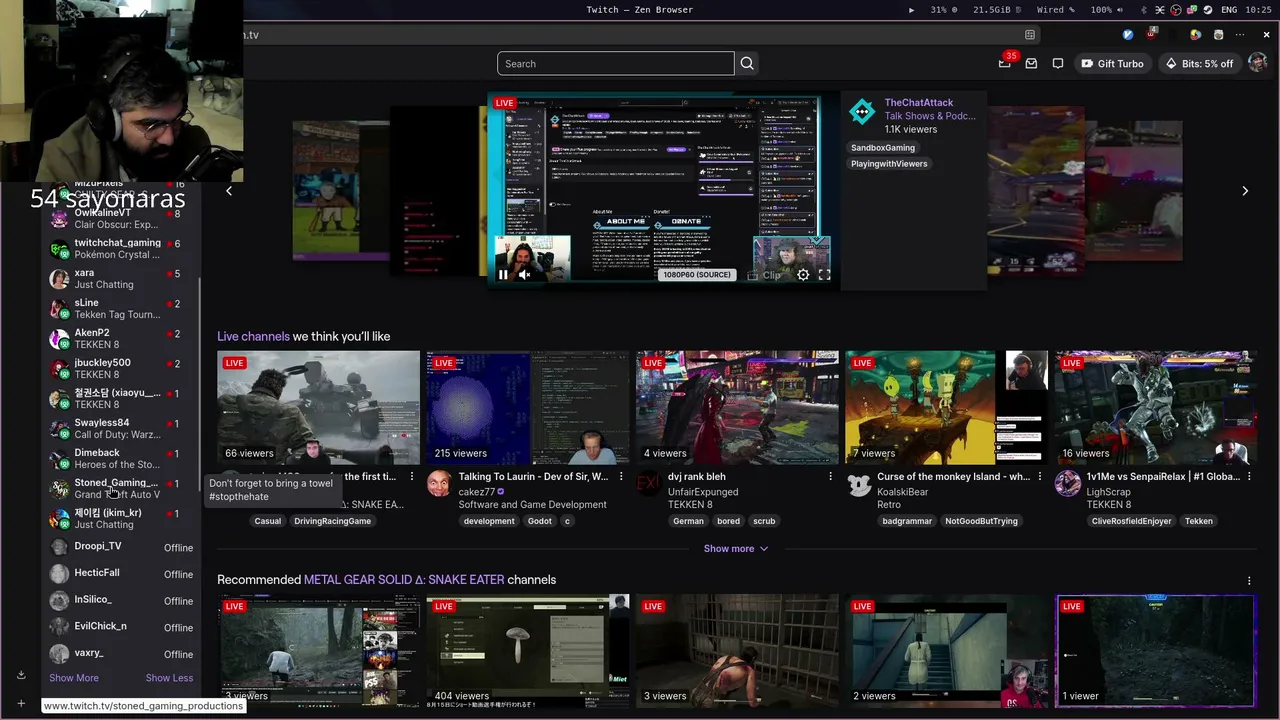Change quality from 1080P60 (SOURCE) label
Viewport: 1280px width, 720px height.
coord(697,275)
